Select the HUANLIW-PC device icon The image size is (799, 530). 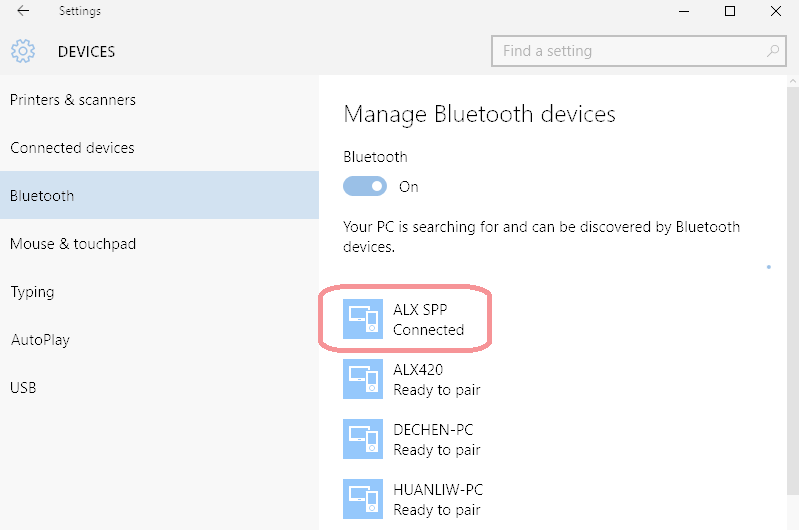point(363,499)
